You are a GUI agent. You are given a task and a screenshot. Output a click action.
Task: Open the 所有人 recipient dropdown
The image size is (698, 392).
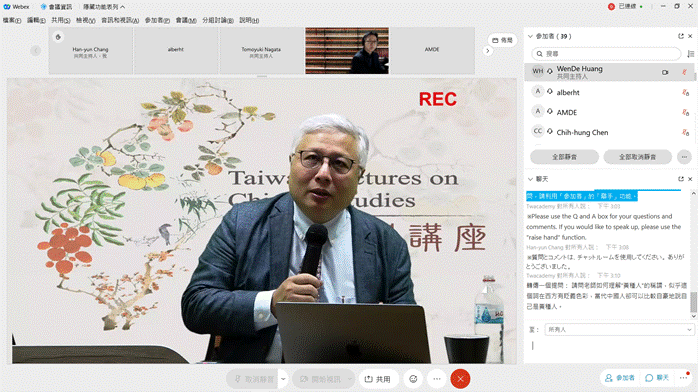(620, 330)
